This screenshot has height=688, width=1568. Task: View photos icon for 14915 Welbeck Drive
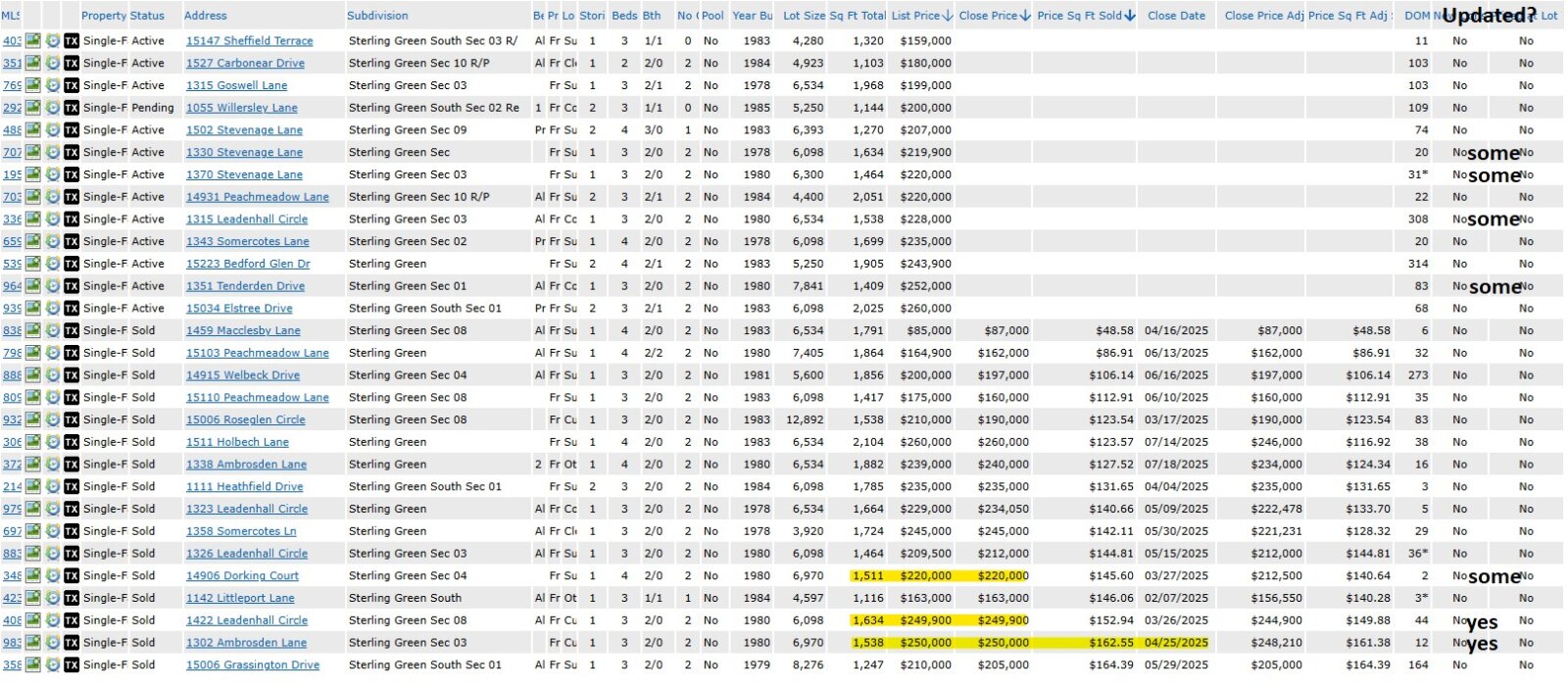coord(32,375)
